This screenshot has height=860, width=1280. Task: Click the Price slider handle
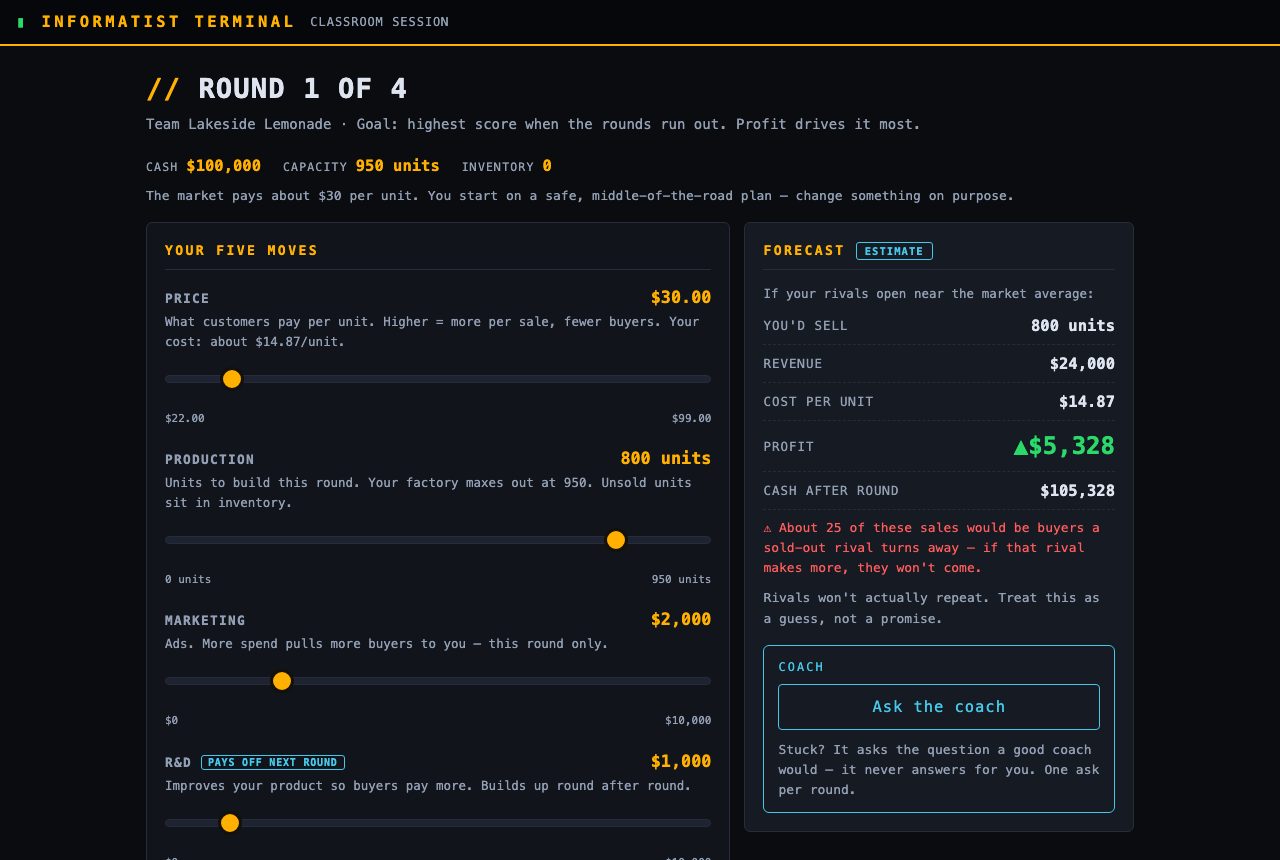click(232, 379)
